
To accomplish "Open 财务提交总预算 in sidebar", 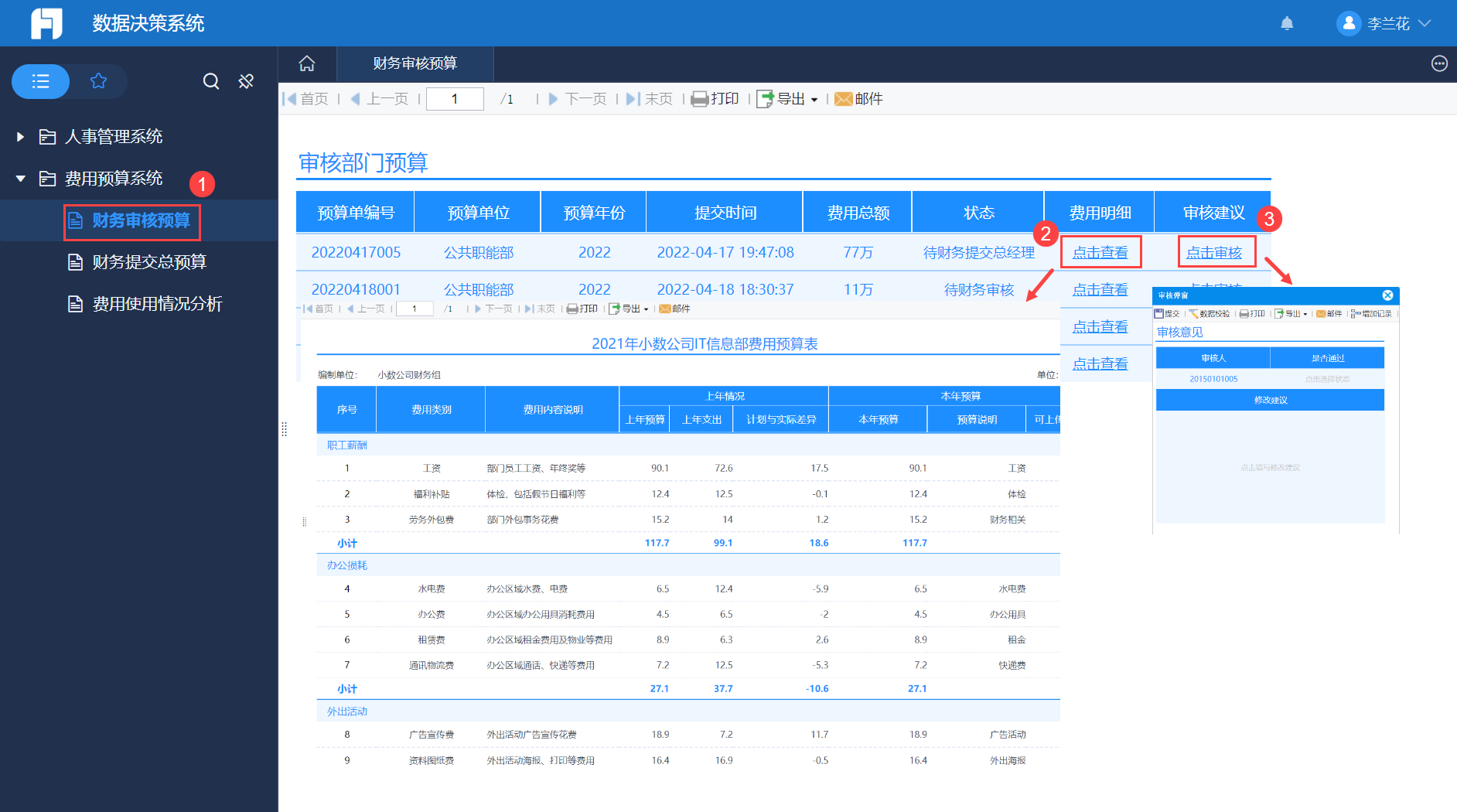I will pos(149,262).
